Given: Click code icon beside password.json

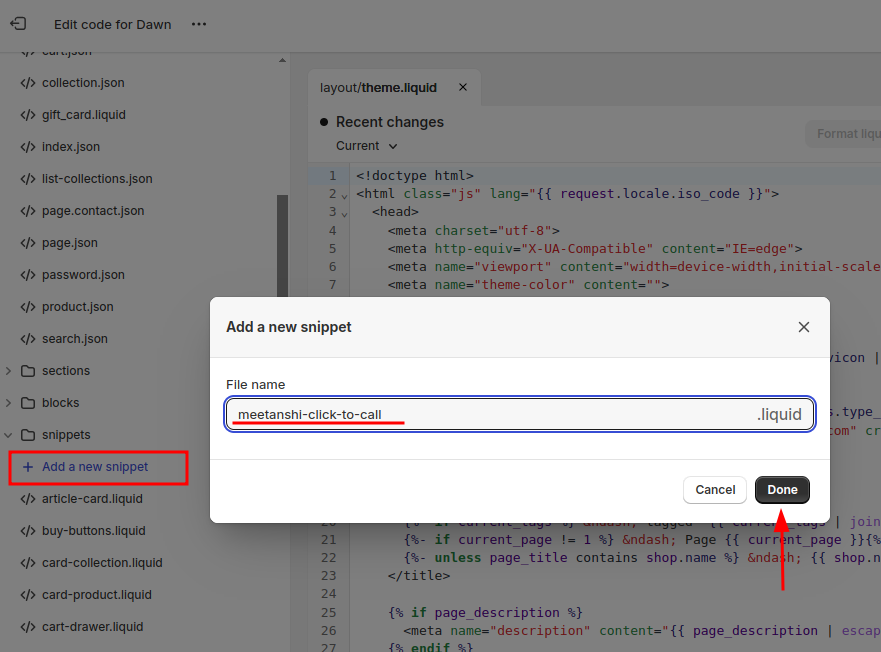Looking at the screenshot, I should (28, 275).
